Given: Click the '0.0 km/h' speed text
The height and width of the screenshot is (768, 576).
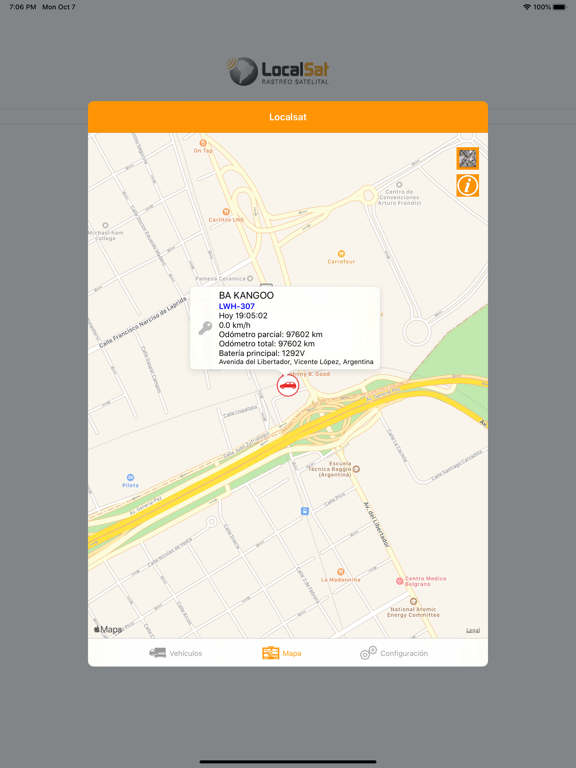Looking at the screenshot, I should click(x=235, y=325).
